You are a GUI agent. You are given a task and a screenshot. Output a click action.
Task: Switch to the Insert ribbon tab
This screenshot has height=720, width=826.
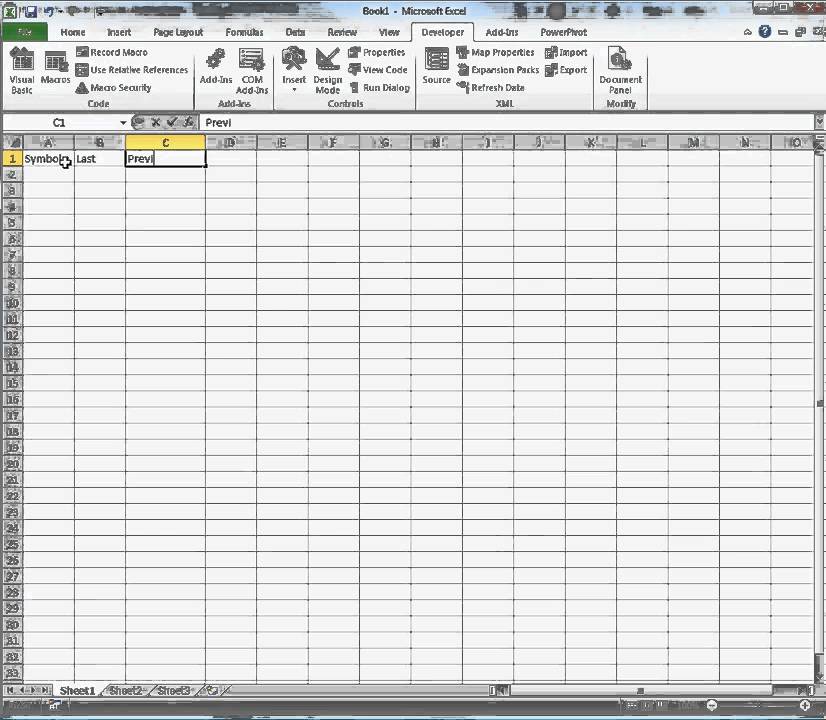(x=119, y=32)
